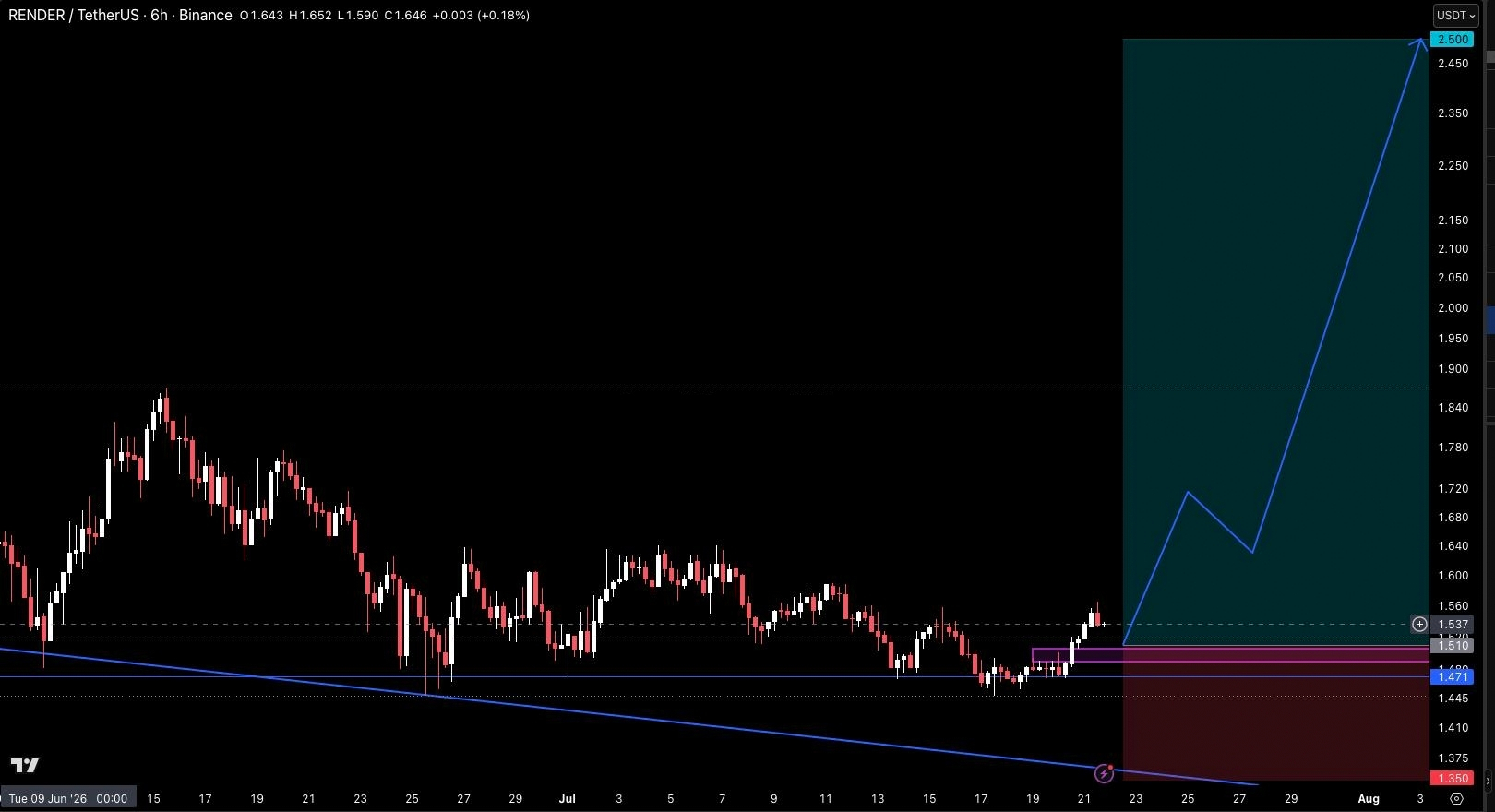Click the 1.640 tick on the price scale
Screen dimensions: 1495x812
point(1453,546)
